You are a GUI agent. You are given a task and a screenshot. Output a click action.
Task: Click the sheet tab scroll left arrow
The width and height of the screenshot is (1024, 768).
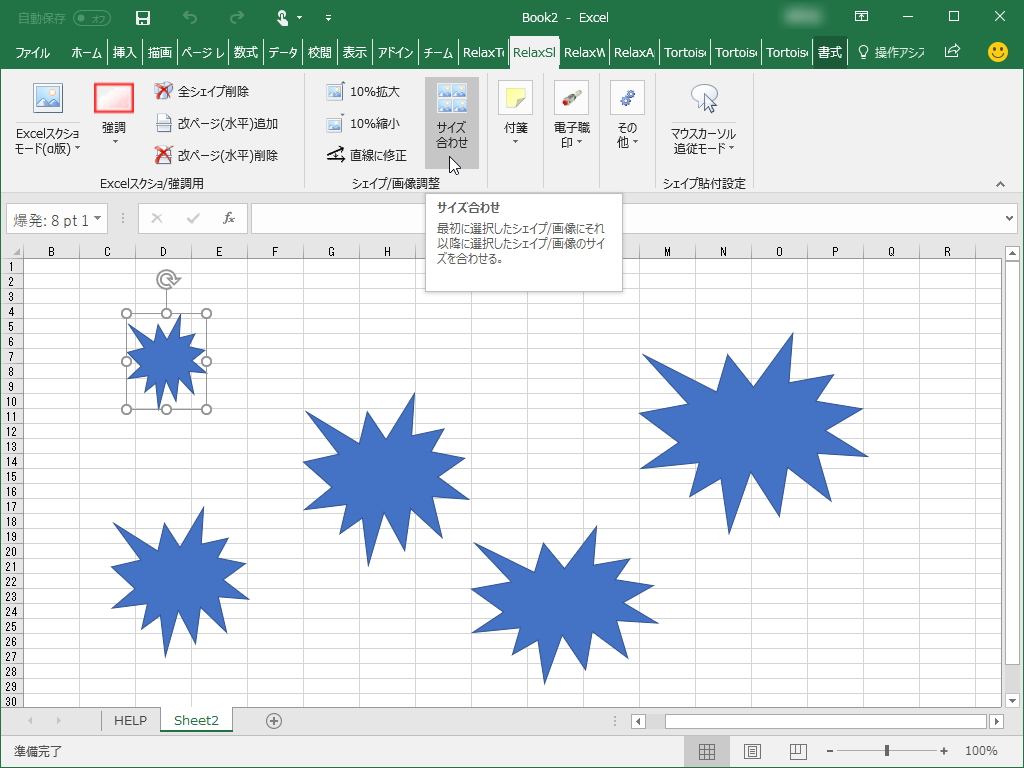tap(30, 721)
